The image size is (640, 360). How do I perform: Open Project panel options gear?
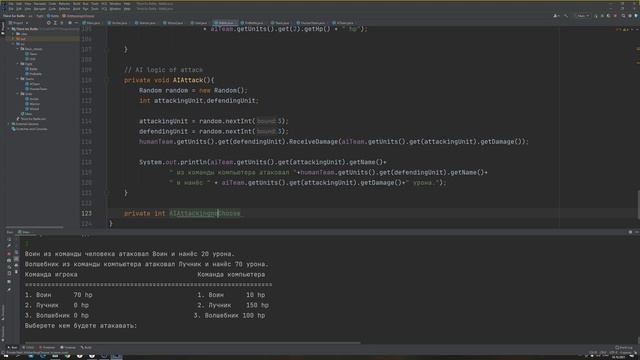tap(70, 23)
